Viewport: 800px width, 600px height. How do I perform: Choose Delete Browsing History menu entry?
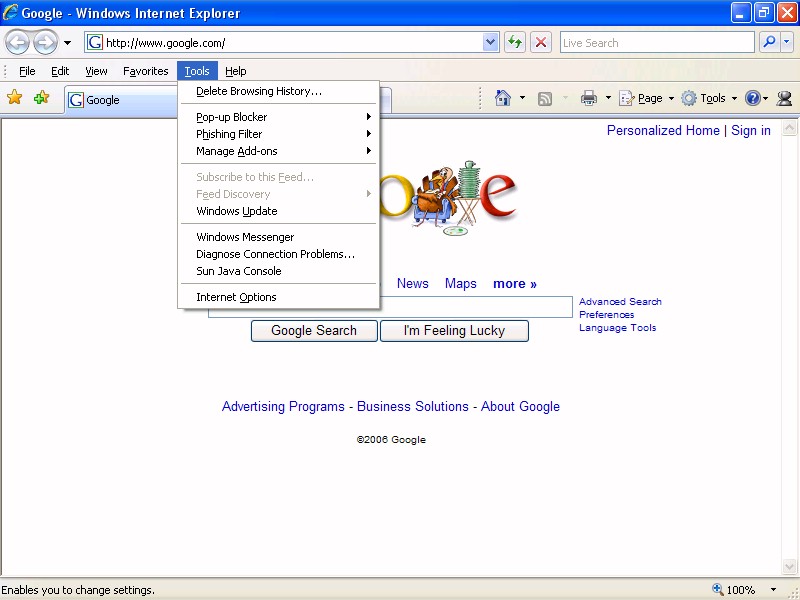[x=259, y=91]
